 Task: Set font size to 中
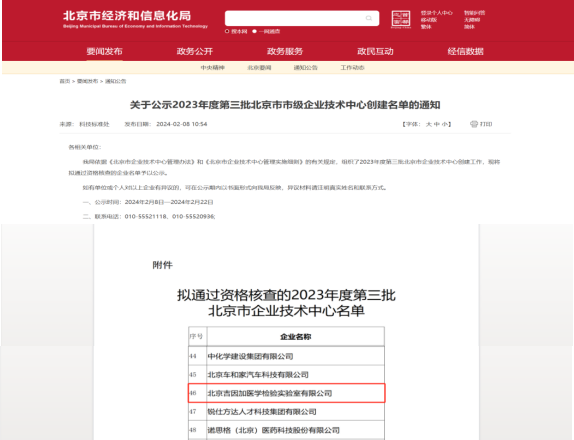click(436, 124)
